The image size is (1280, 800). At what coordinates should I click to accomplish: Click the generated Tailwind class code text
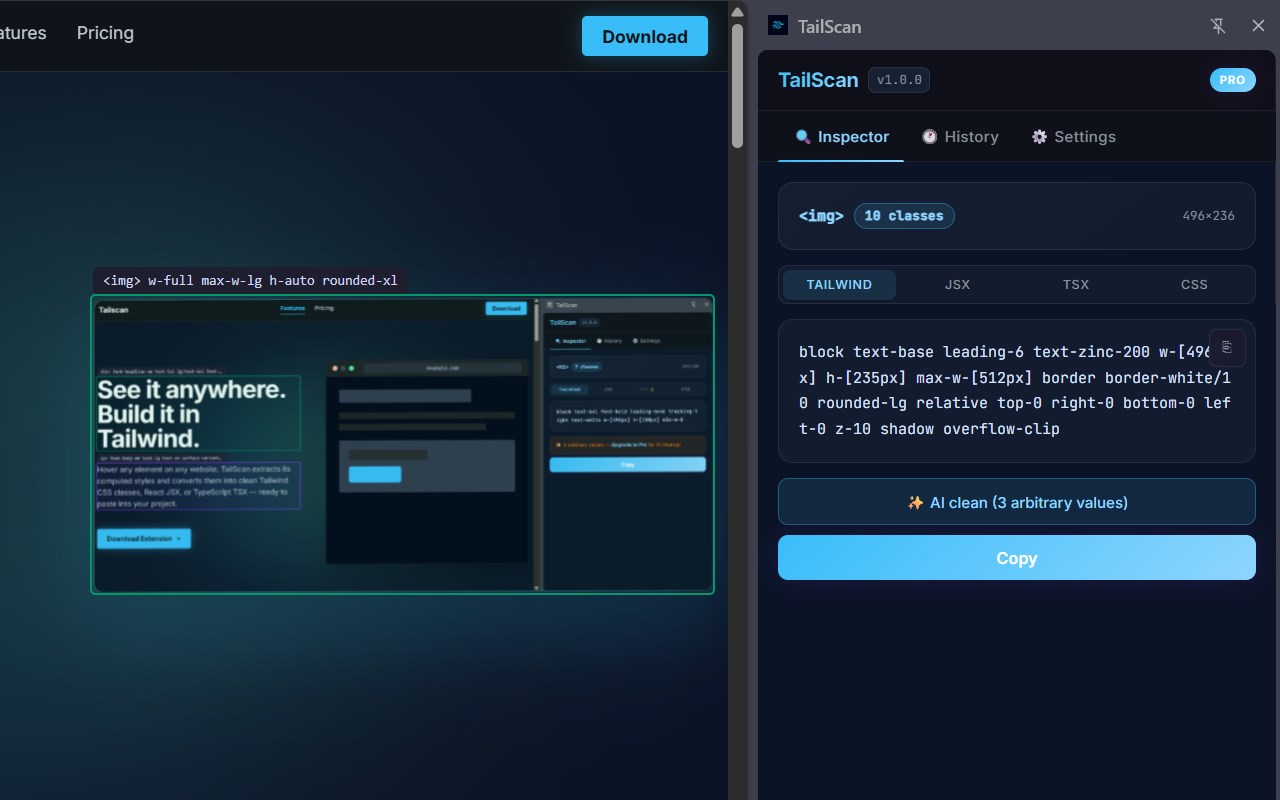click(1015, 391)
